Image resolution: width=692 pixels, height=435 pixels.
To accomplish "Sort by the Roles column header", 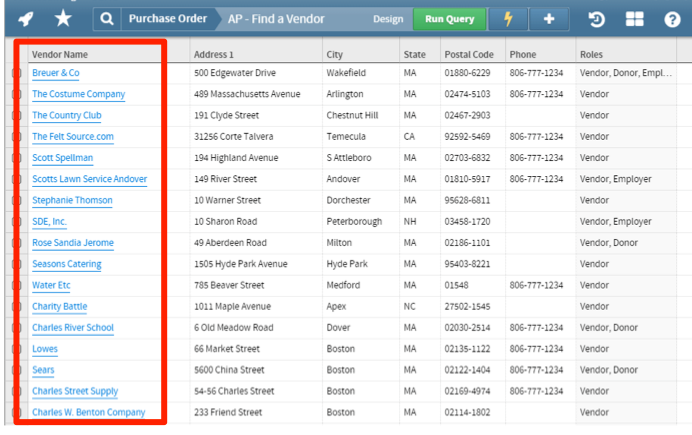I will tap(591, 54).
